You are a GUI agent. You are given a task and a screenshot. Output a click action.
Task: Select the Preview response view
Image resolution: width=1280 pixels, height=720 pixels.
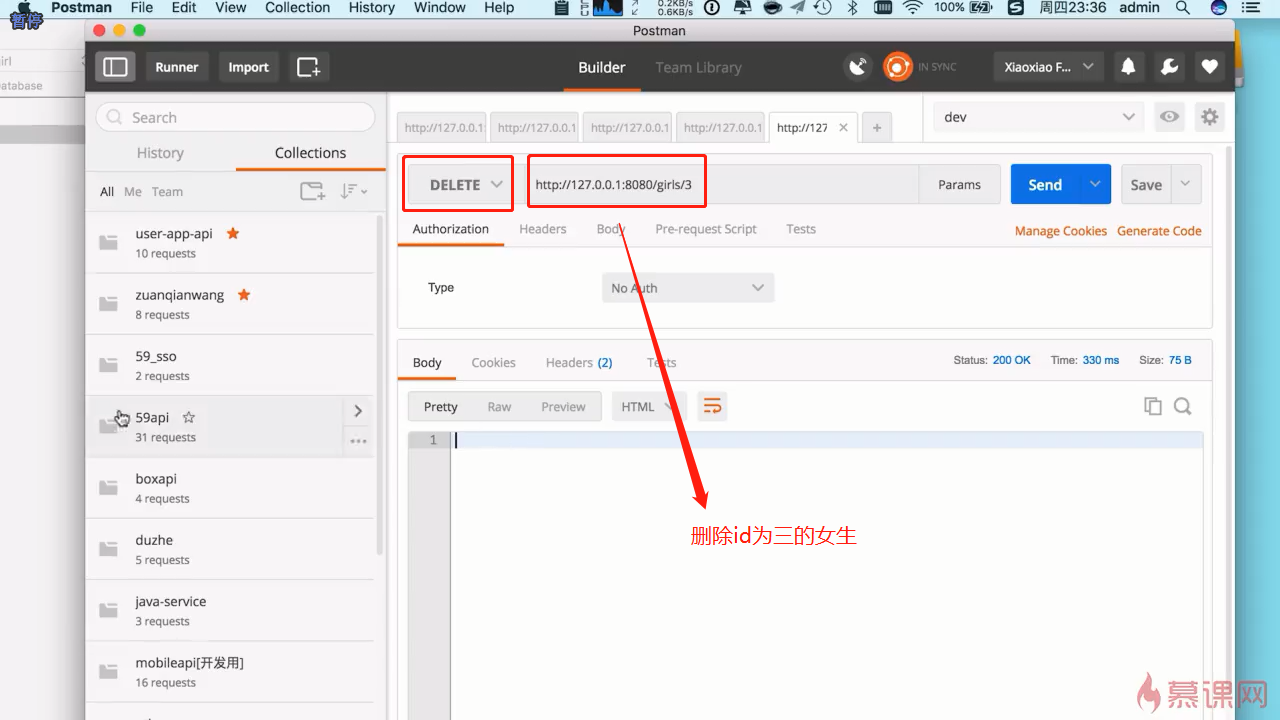click(563, 406)
